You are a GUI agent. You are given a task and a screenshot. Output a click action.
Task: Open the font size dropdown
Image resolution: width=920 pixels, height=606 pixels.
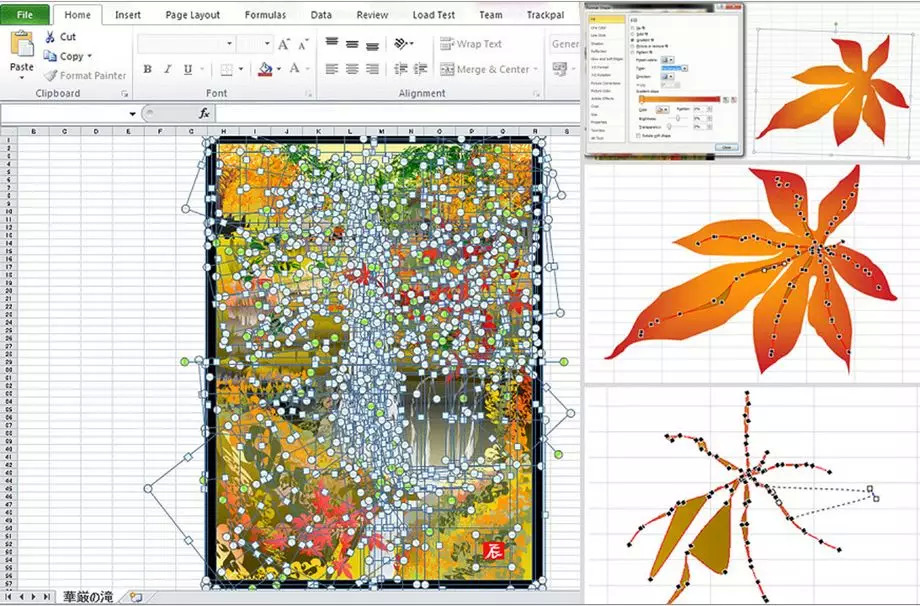click(268, 44)
